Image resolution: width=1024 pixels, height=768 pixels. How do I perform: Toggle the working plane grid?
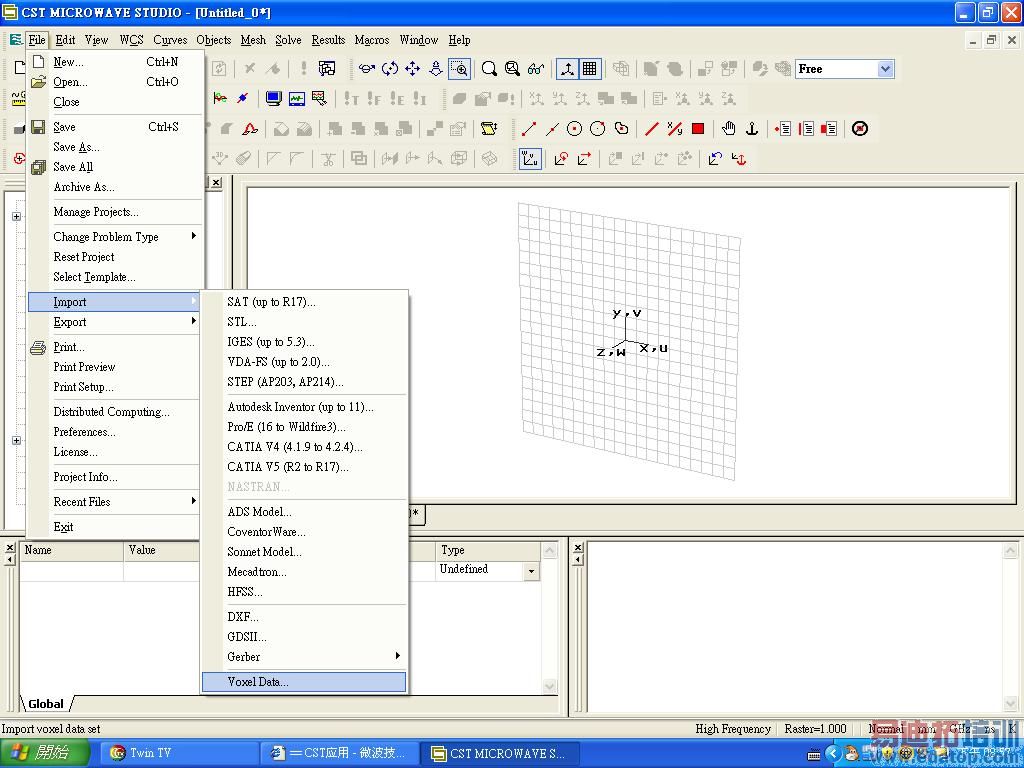[x=590, y=69]
